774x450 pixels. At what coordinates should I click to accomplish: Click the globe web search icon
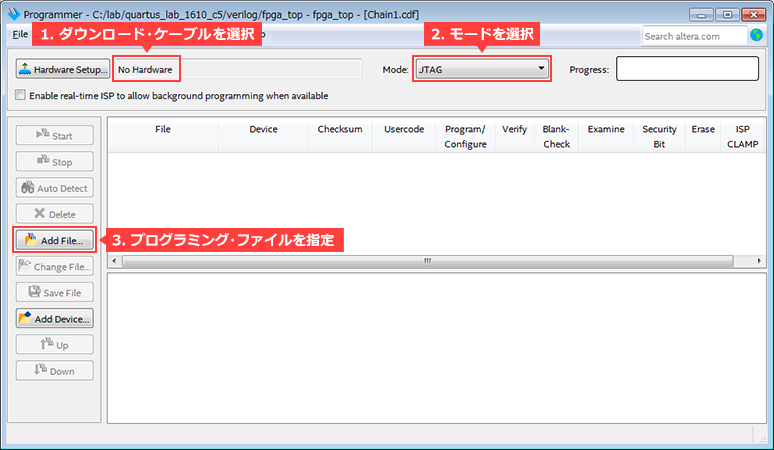tap(756, 35)
